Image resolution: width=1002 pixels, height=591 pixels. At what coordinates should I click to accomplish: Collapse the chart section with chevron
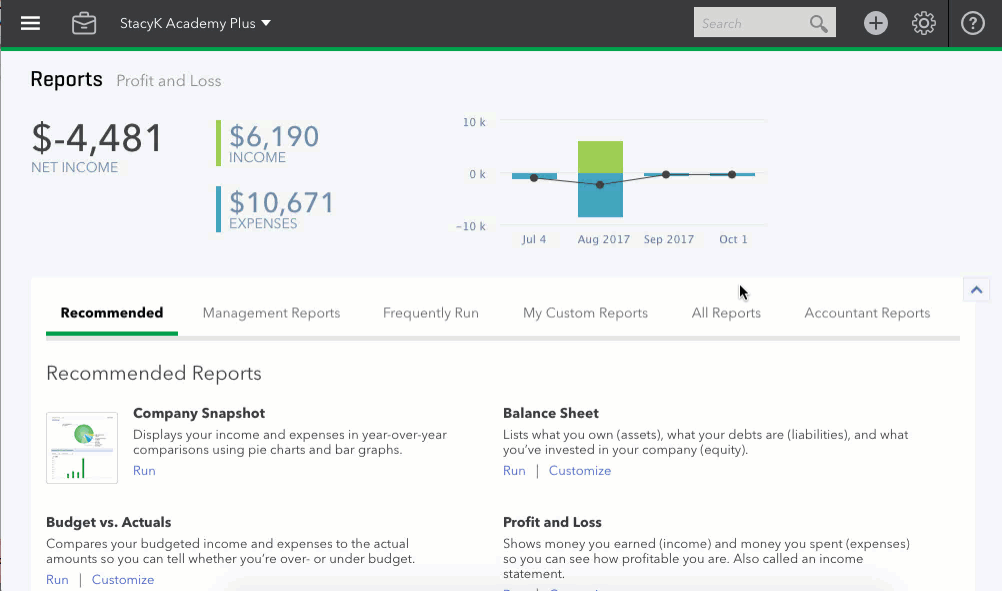tap(976, 289)
